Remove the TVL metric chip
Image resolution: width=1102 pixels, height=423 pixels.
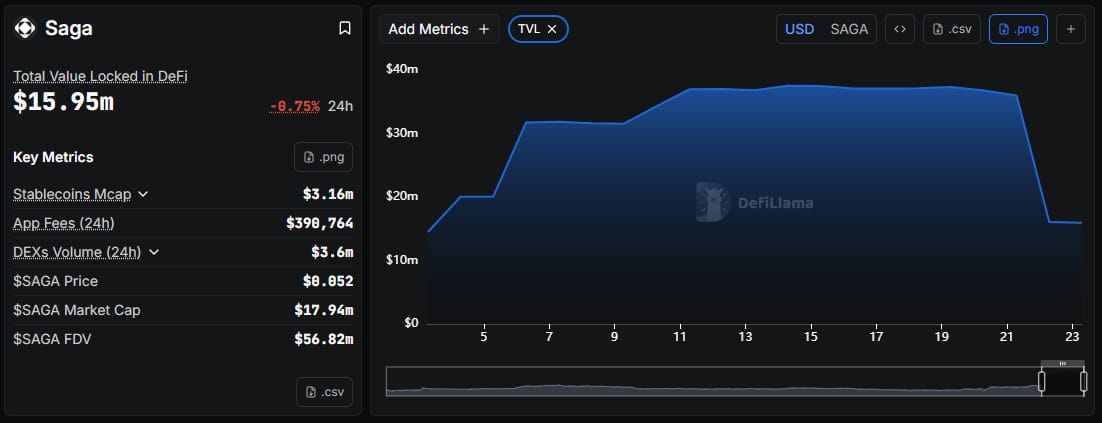click(x=552, y=29)
